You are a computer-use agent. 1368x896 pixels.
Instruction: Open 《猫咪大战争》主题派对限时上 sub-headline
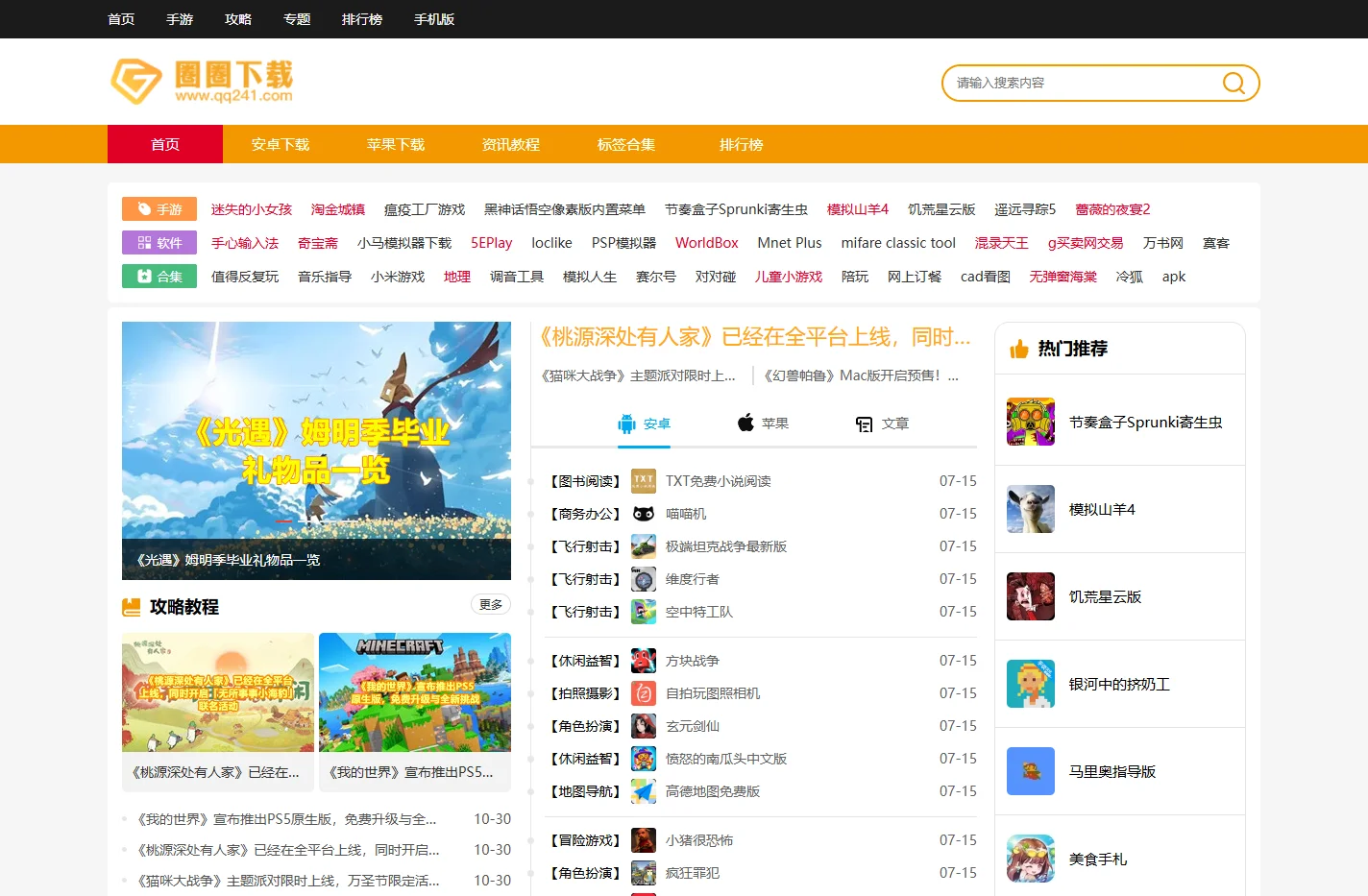coord(638,375)
